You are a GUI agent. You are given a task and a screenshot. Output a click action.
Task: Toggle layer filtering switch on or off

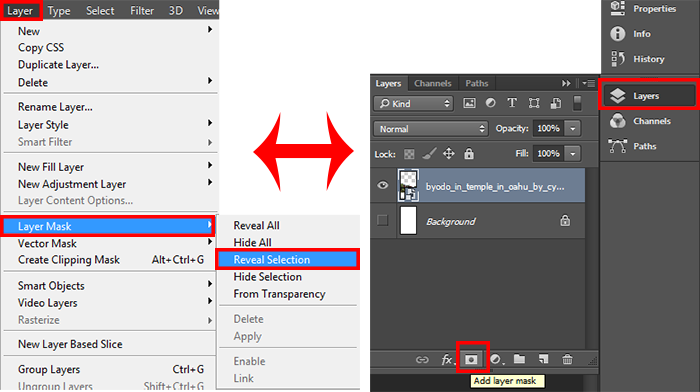[577, 103]
